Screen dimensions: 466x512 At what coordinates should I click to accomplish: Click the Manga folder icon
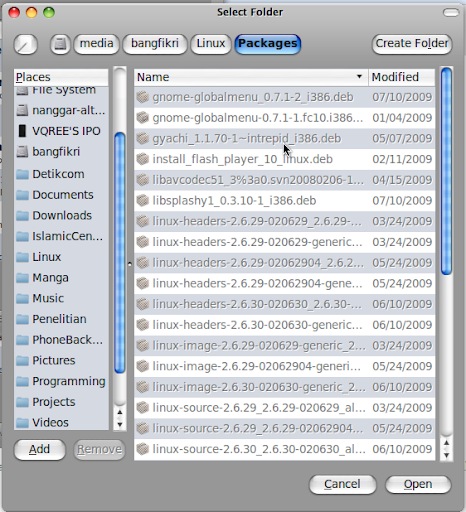[22, 278]
